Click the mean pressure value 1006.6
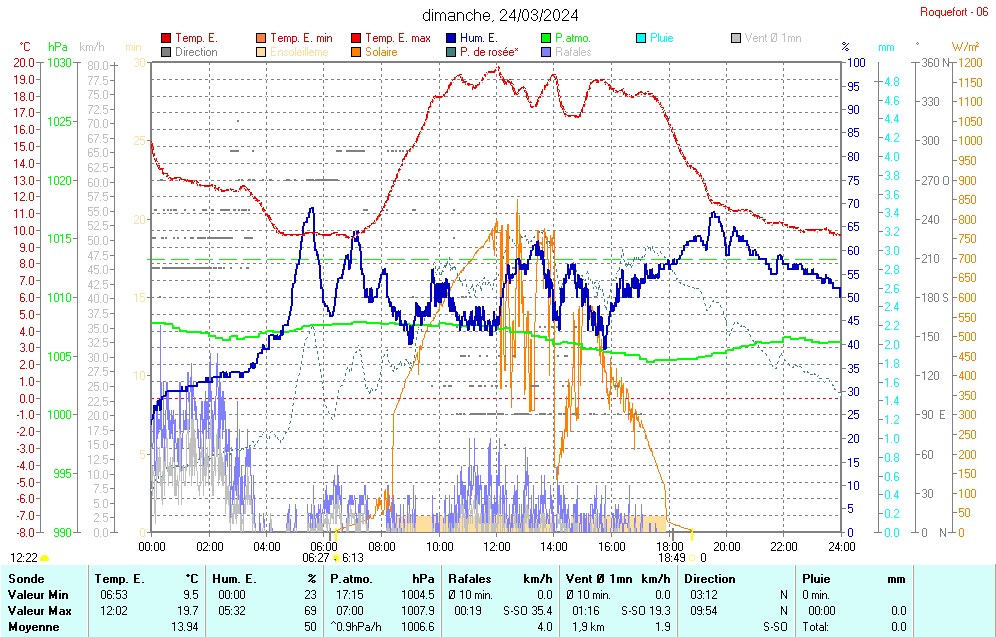 pyautogui.click(x=417, y=627)
